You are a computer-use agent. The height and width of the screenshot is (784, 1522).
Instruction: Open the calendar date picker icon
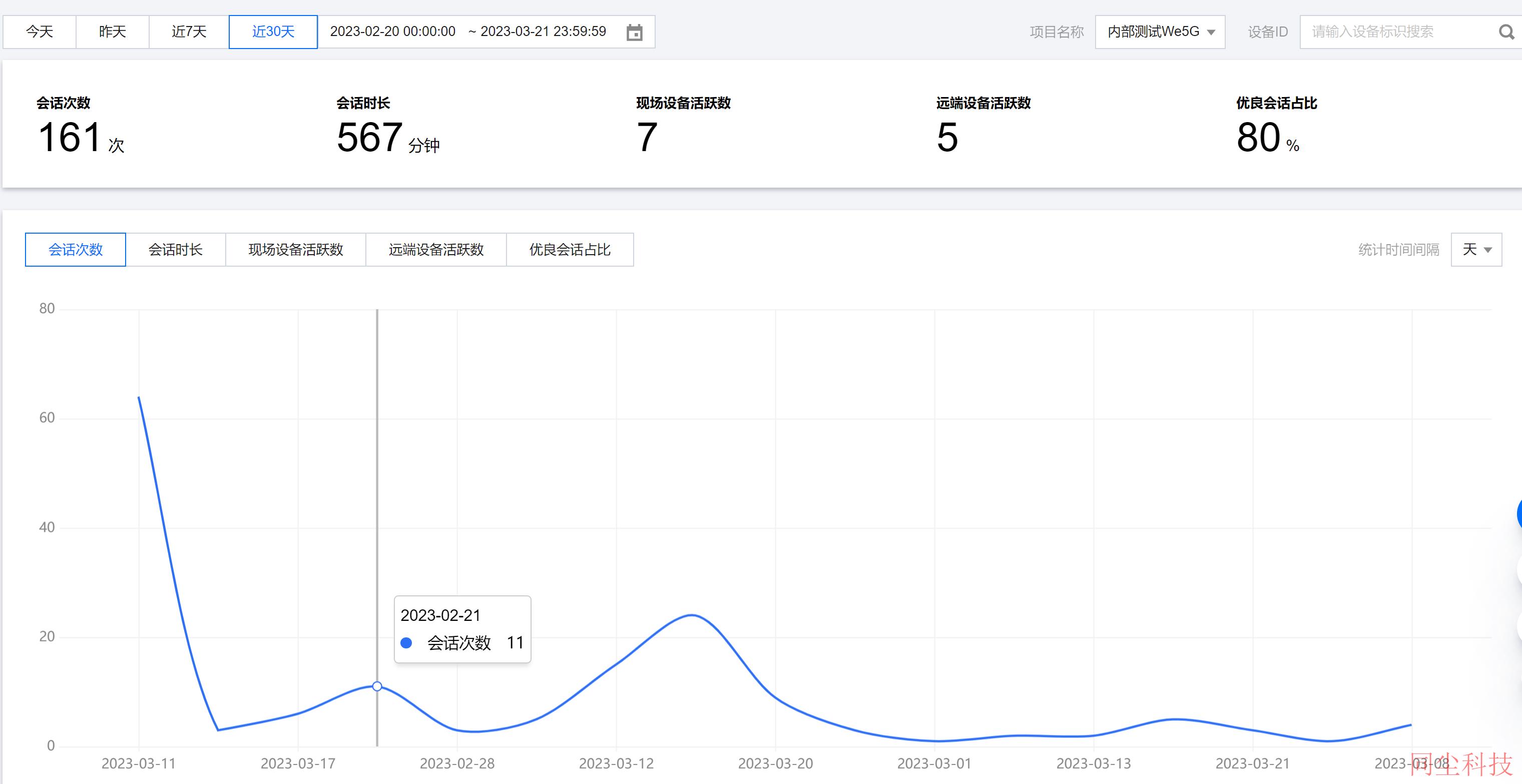tap(634, 32)
